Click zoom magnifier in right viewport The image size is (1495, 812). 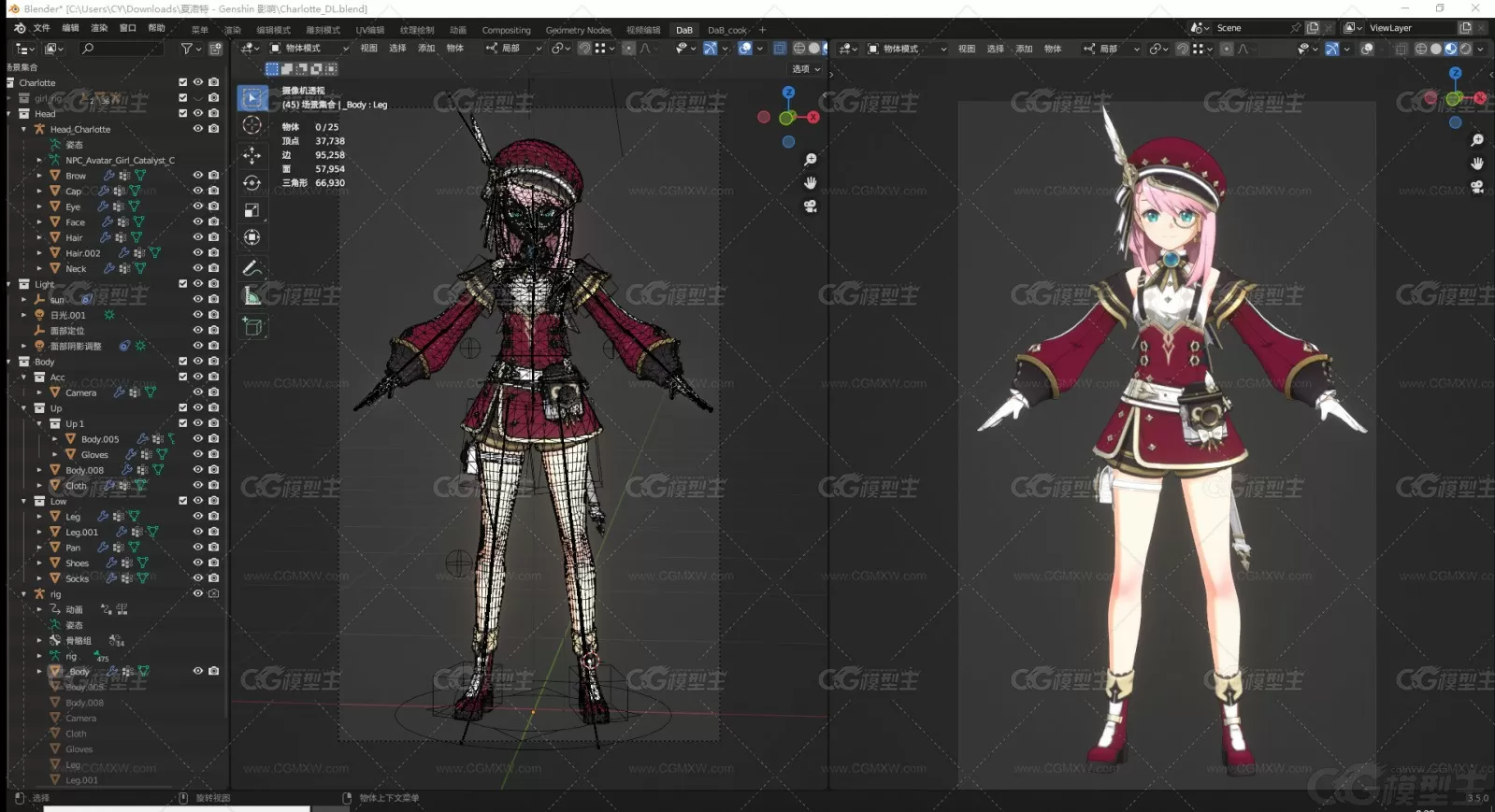pyautogui.click(x=1477, y=140)
